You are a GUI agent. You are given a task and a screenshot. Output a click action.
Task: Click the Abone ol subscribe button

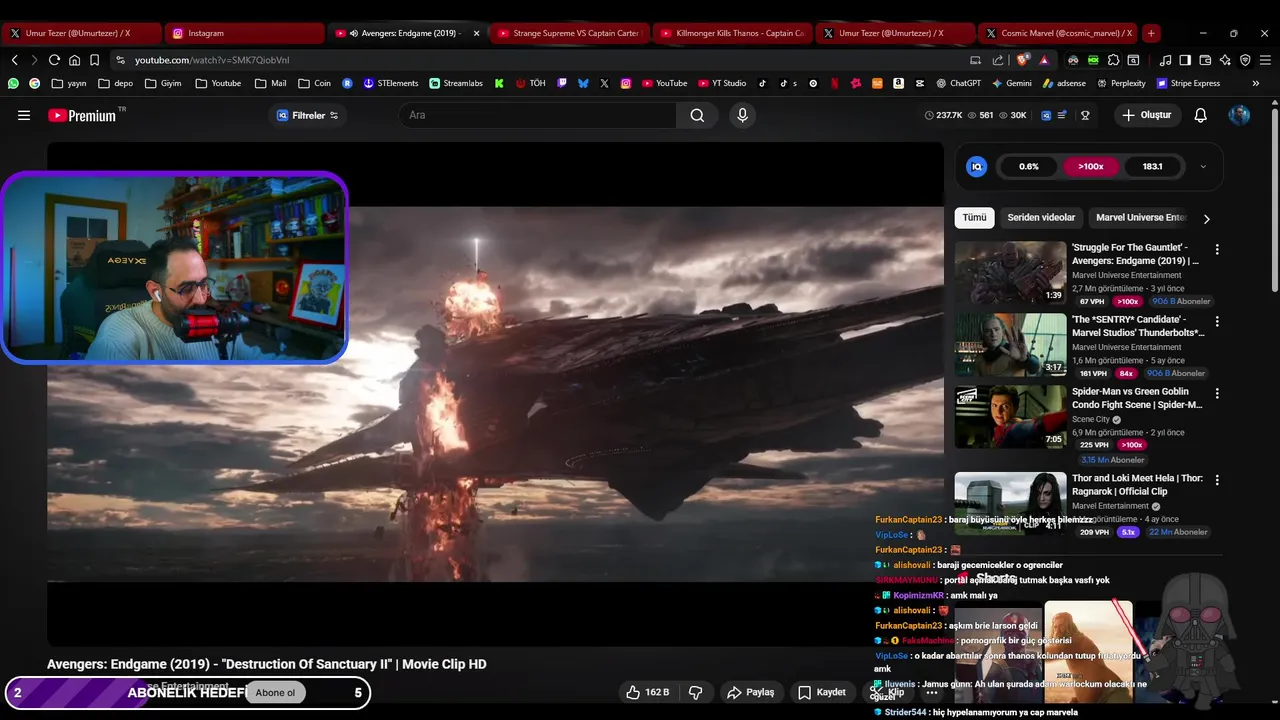click(x=275, y=693)
